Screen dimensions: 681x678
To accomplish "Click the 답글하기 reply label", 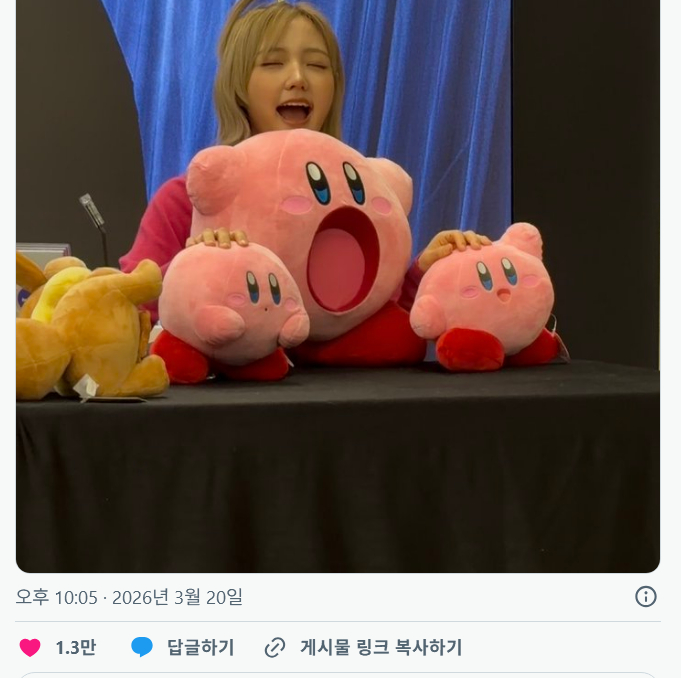I will point(201,648).
